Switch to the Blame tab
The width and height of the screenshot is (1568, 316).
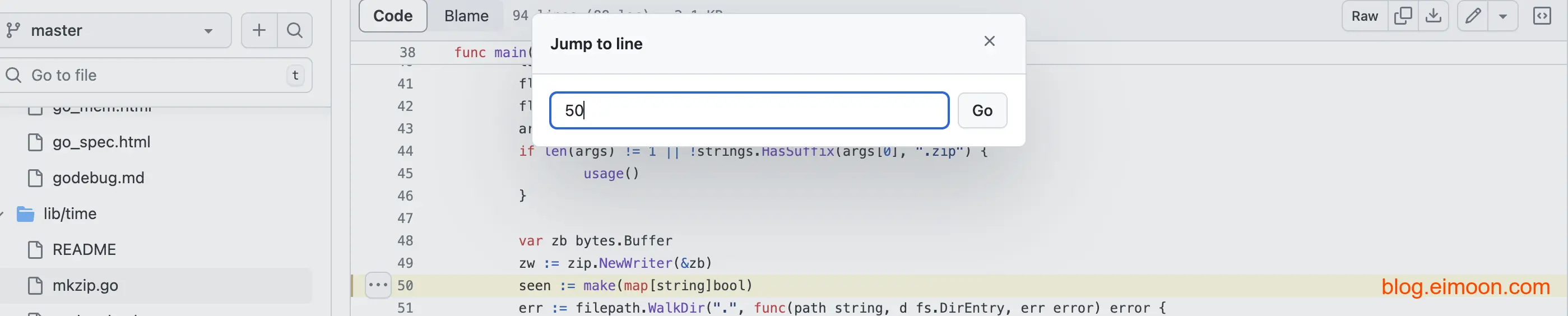coord(466,16)
